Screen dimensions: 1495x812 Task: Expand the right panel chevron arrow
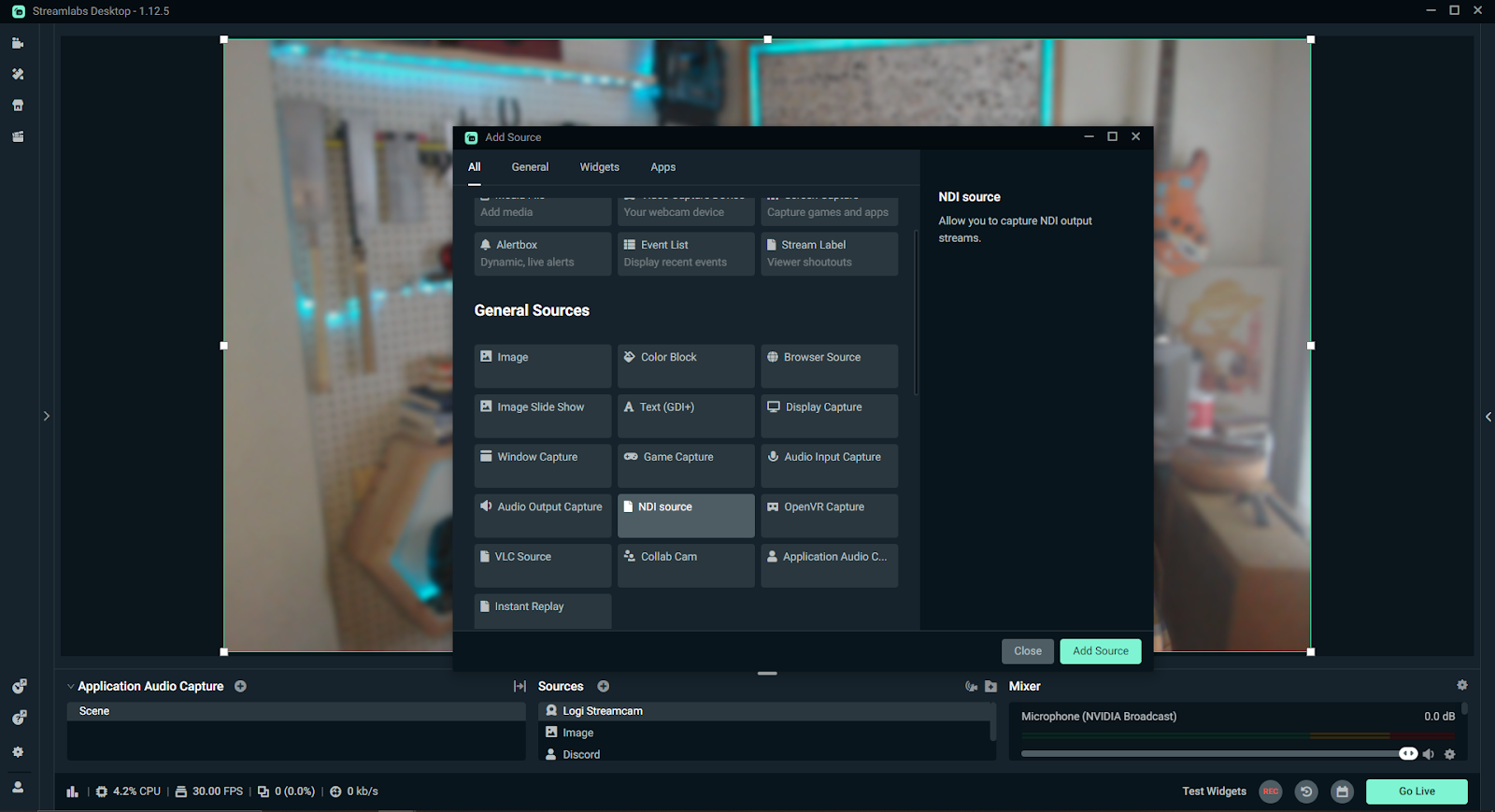pyautogui.click(x=1488, y=417)
